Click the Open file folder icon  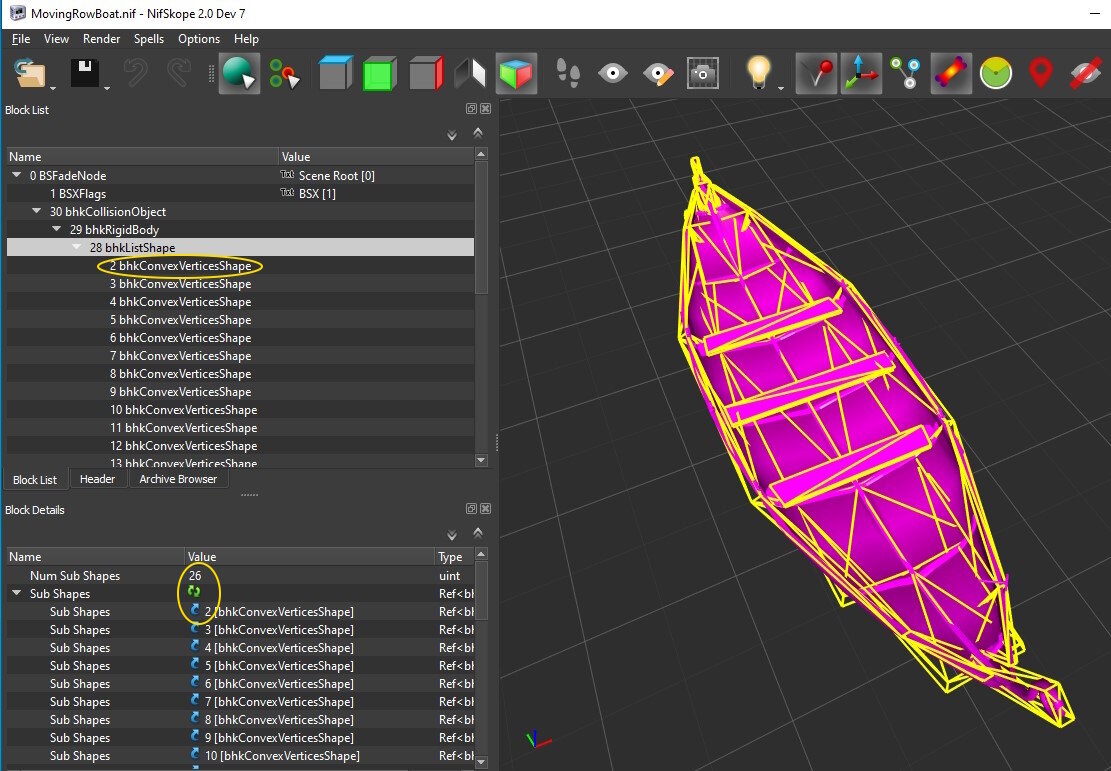click(31, 74)
